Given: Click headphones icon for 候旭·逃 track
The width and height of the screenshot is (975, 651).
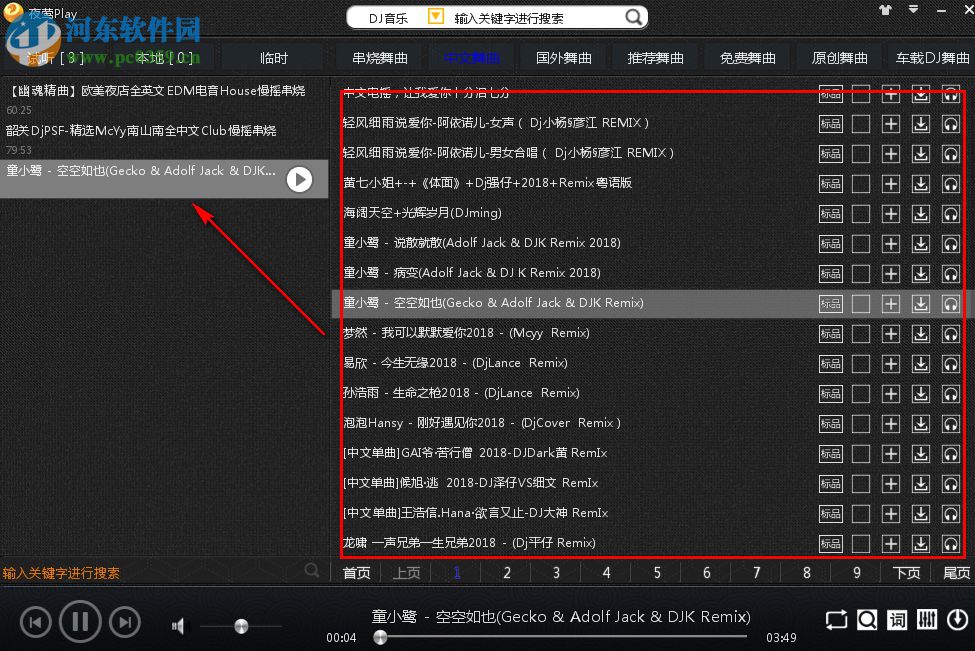Looking at the screenshot, I should click(x=951, y=484).
